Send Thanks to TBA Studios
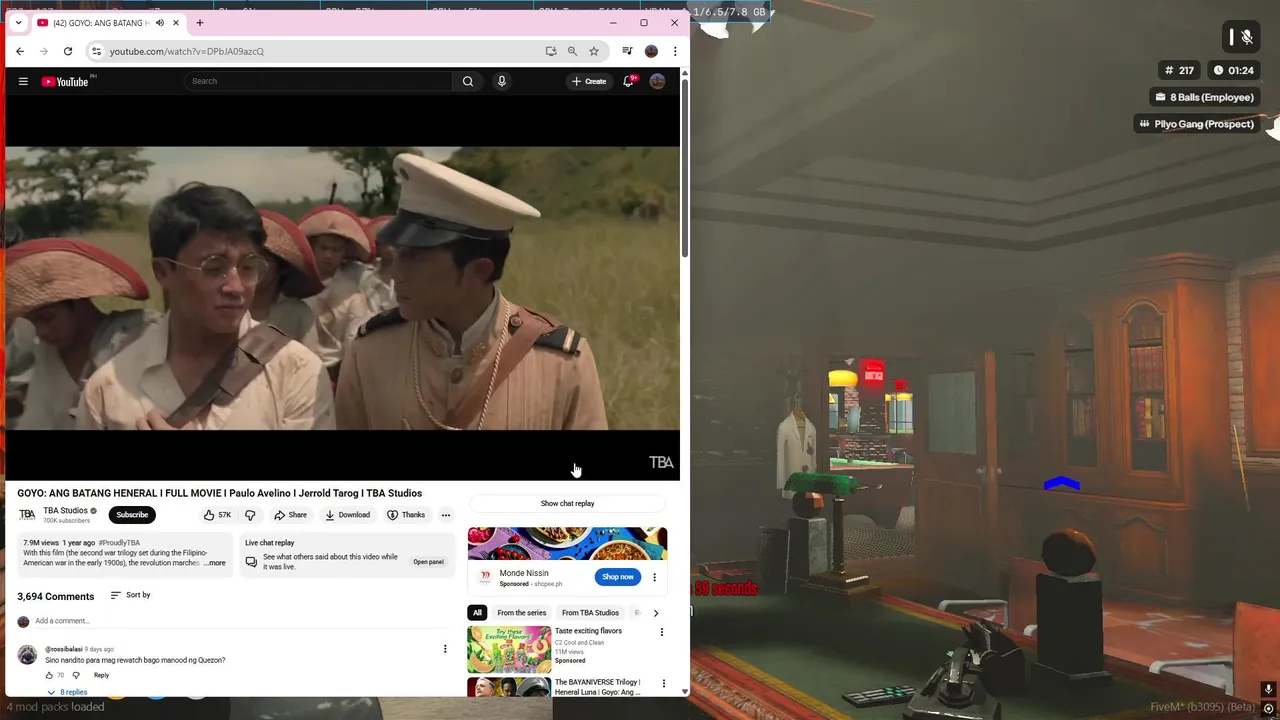 pos(406,515)
